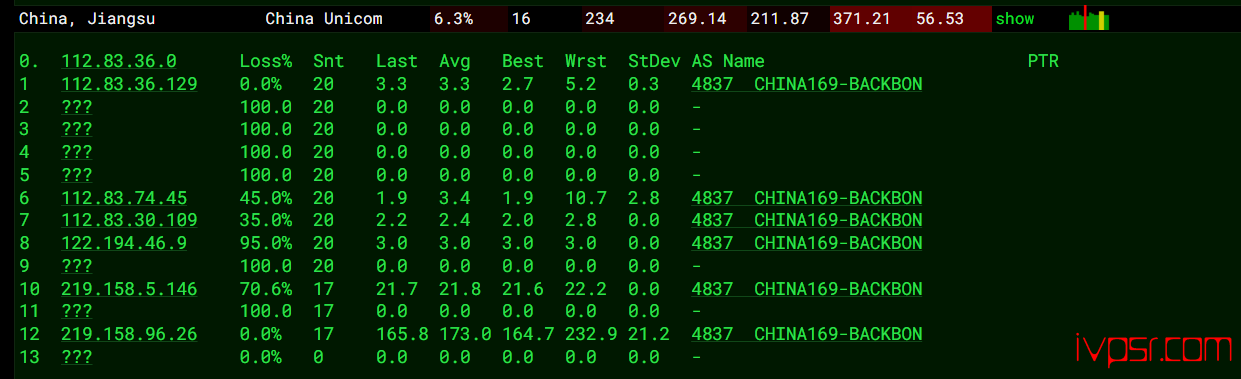Open hop 8 IP 122.194.46.9
The height and width of the screenshot is (379, 1241).
(x=124, y=244)
